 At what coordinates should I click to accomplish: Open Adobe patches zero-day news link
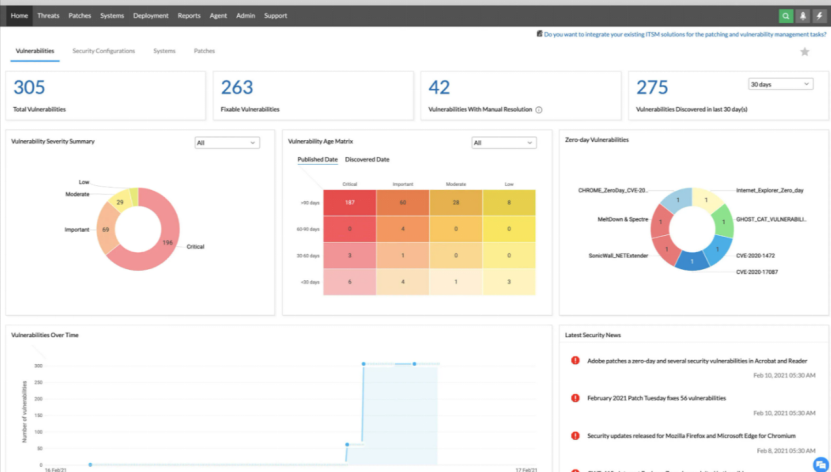[697, 361]
